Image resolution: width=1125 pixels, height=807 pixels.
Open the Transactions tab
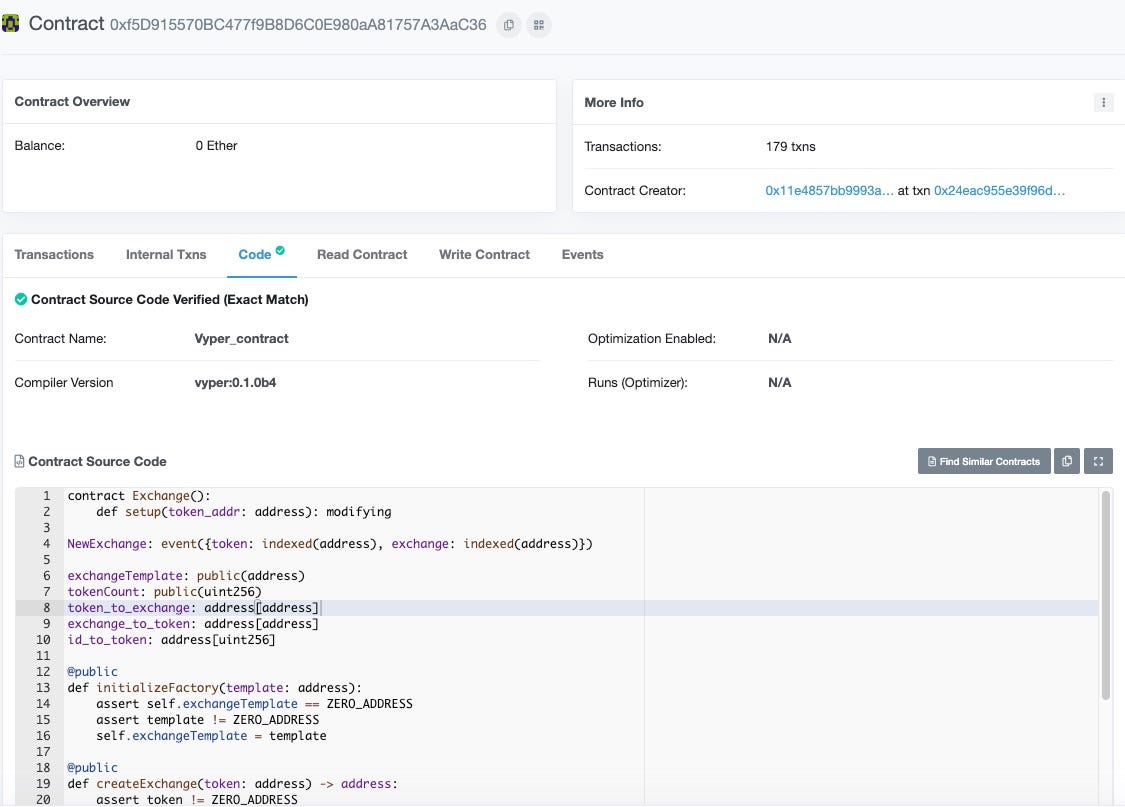[54, 255]
